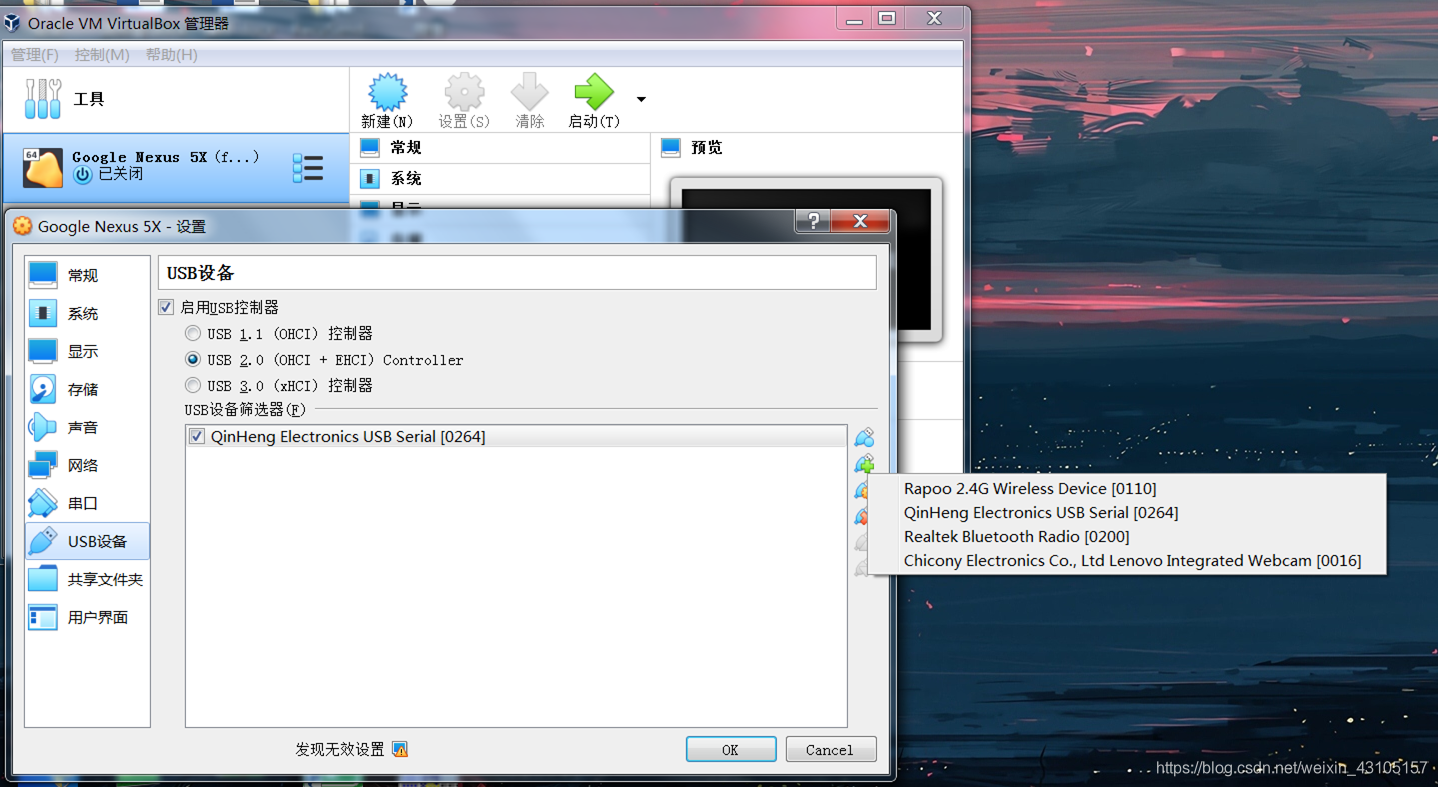The height and width of the screenshot is (787, 1438).
Task: Minimize the Oracle VM VirtualBox Manager window
Action: pos(855,18)
